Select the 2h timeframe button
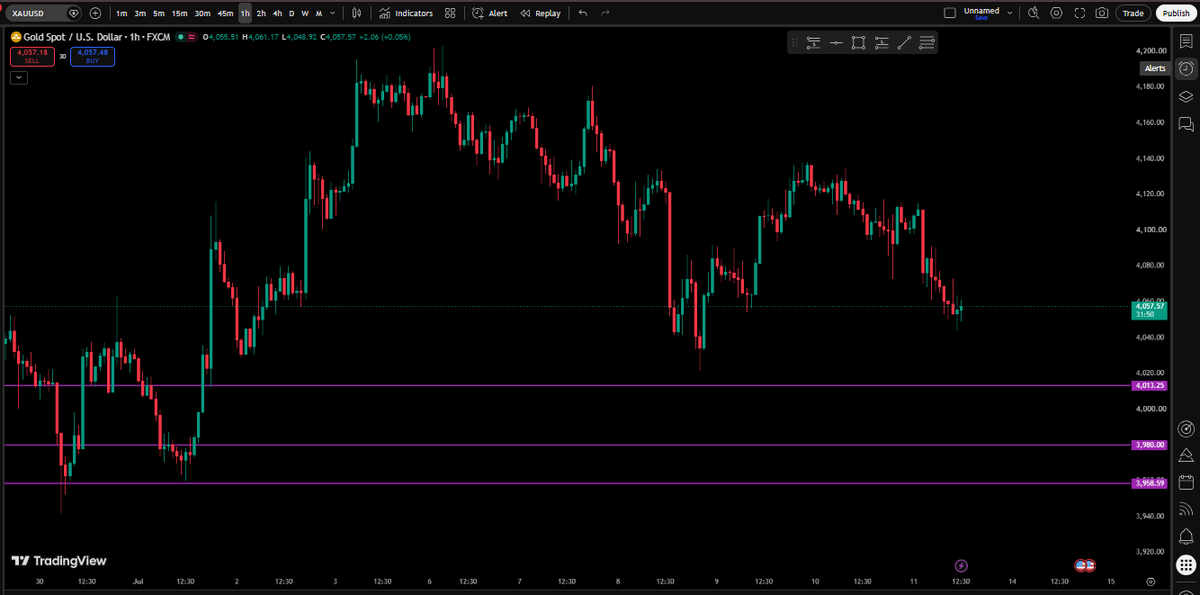 (261, 13)
